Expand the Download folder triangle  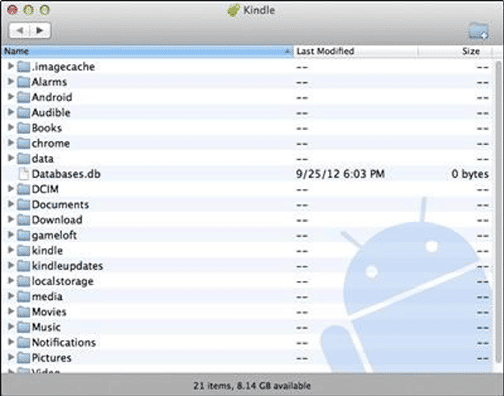11,219
